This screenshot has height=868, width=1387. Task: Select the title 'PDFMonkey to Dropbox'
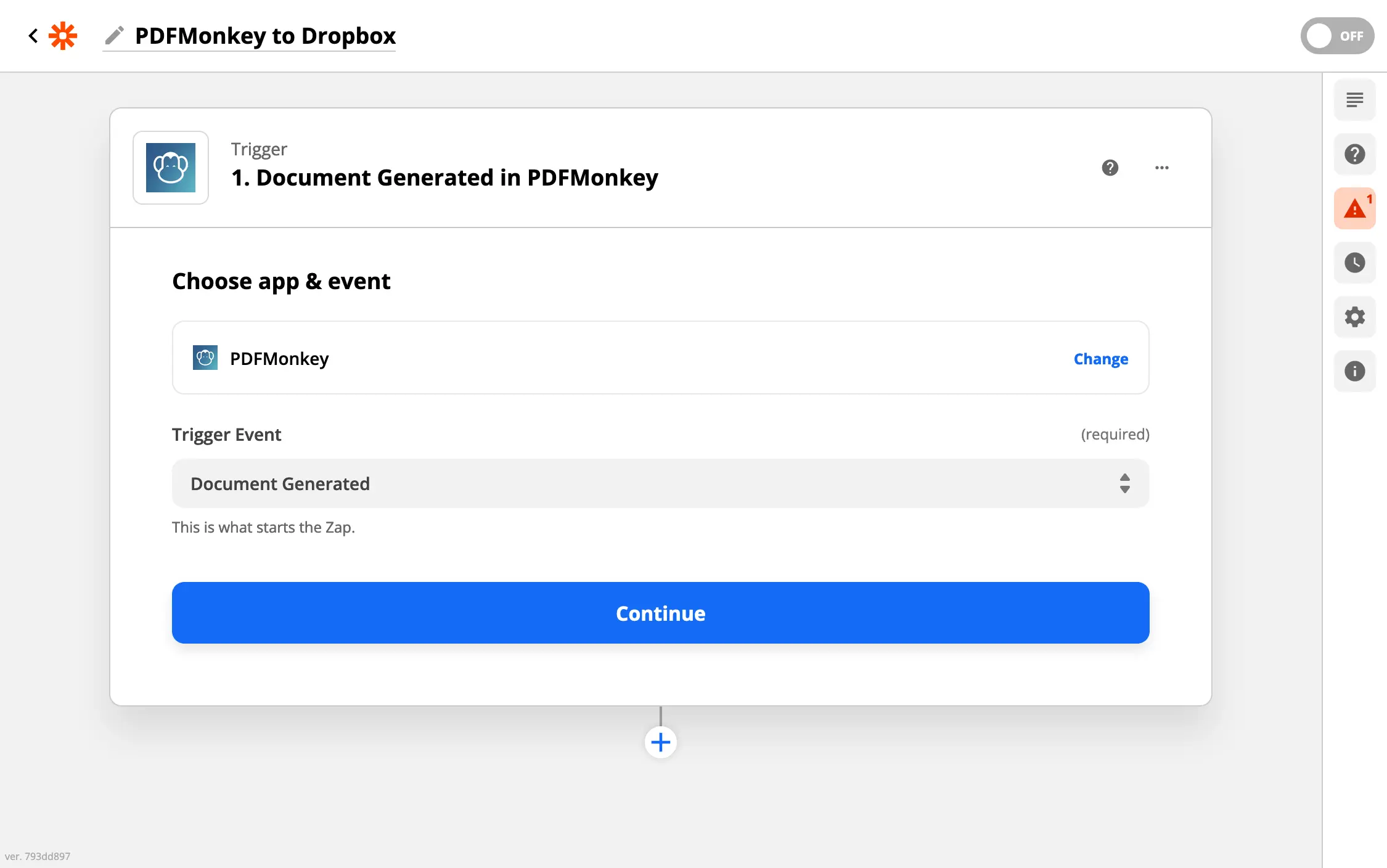pyautogui.click(x=265, y=36)
